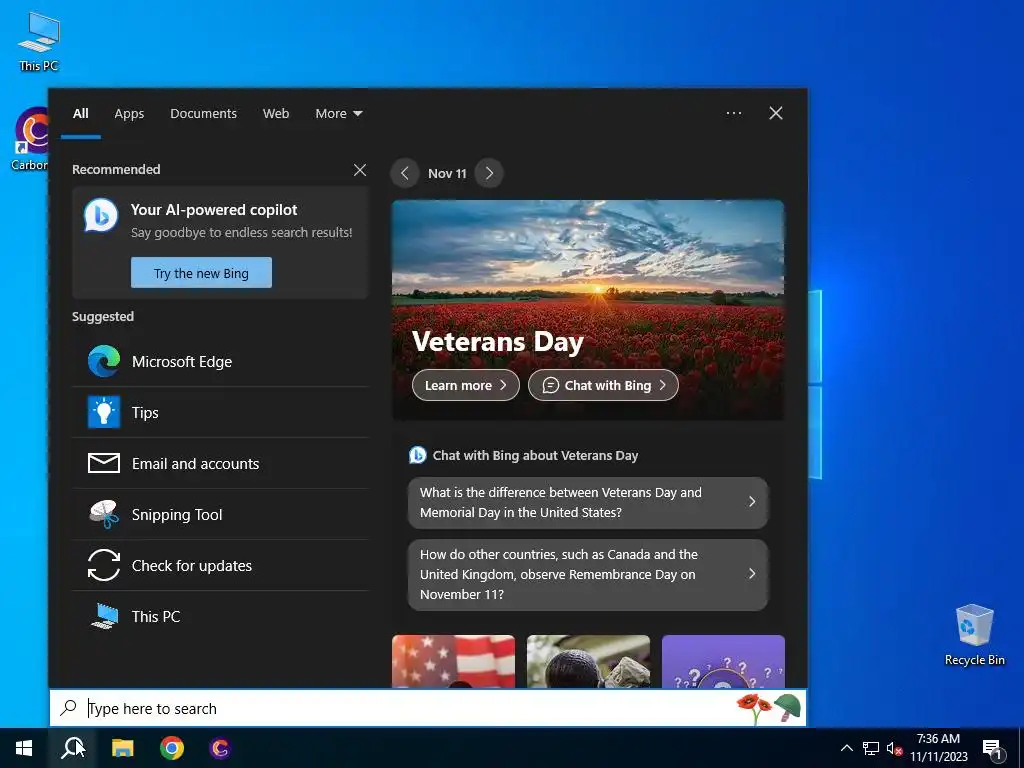Launch Snipping Tool scissors icon
Image resolution: width=1024 pixels, height=768 pixels.
(x=104, y=514)
